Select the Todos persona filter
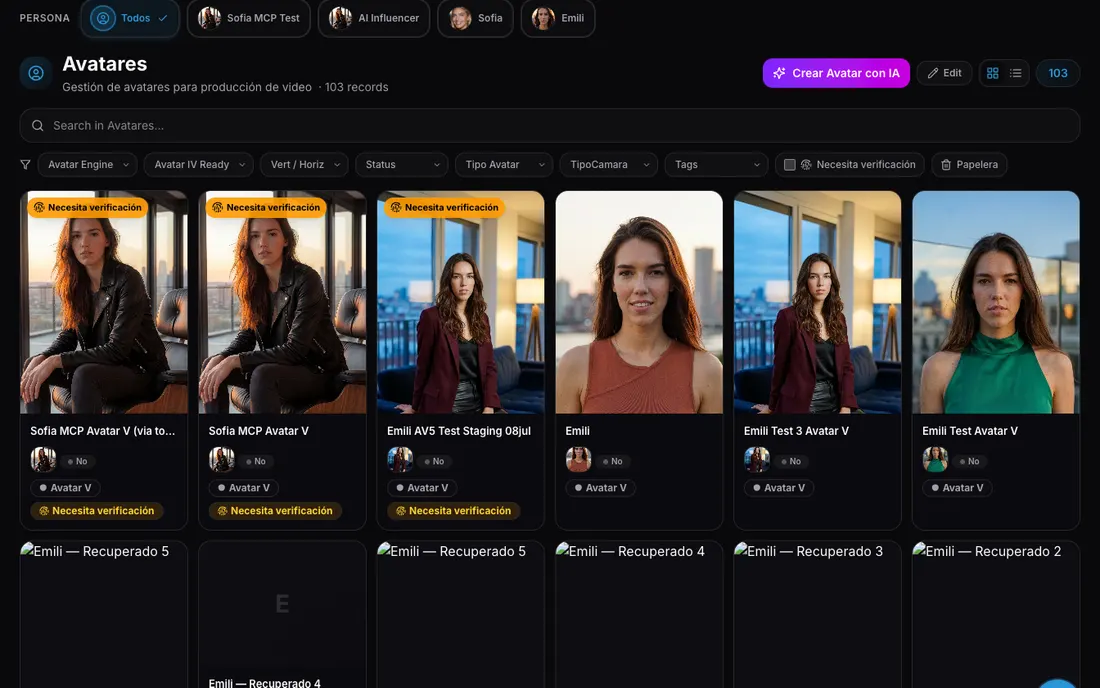 (x=130, y=18)
